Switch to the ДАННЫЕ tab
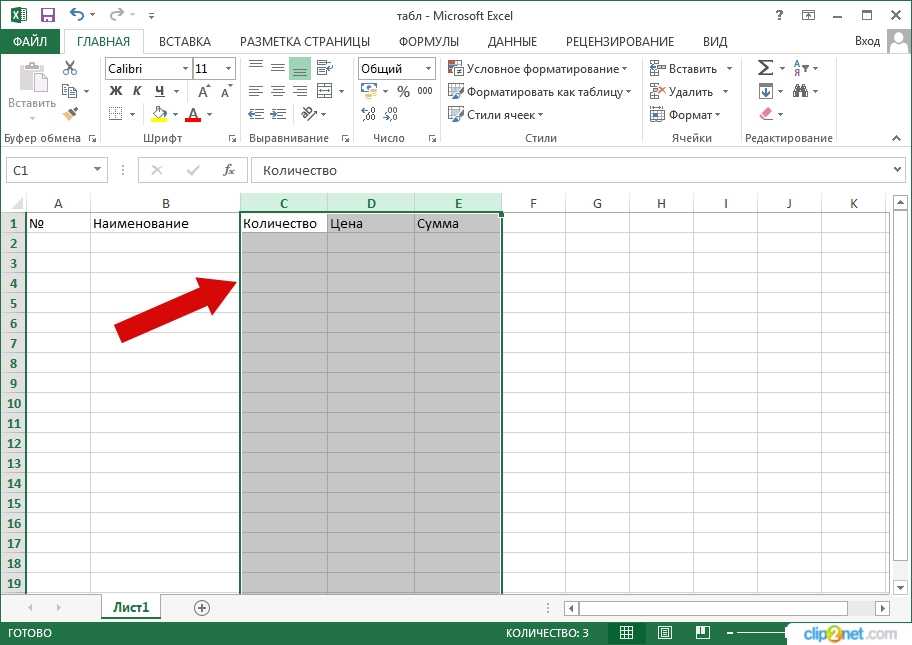 click(x=512, y=41)
